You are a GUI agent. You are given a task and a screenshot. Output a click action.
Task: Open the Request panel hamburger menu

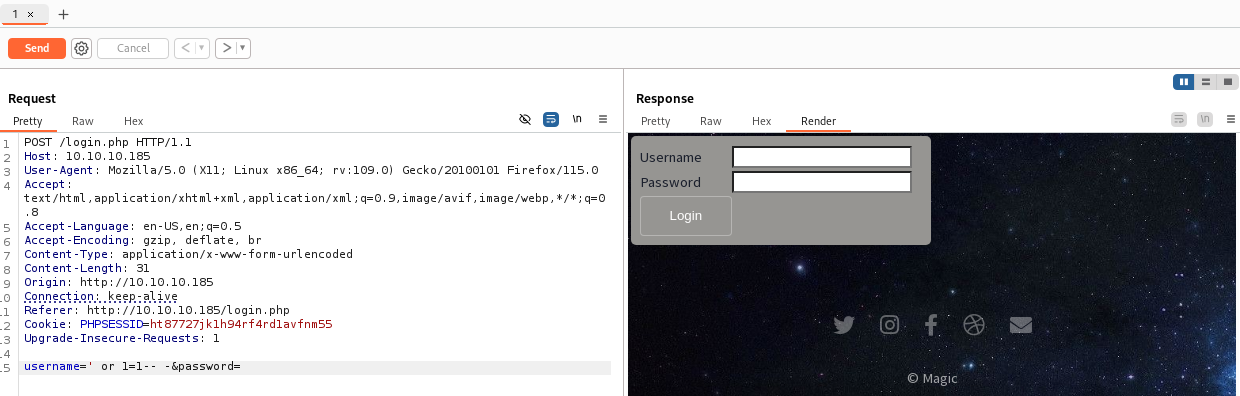pos(603,119)
